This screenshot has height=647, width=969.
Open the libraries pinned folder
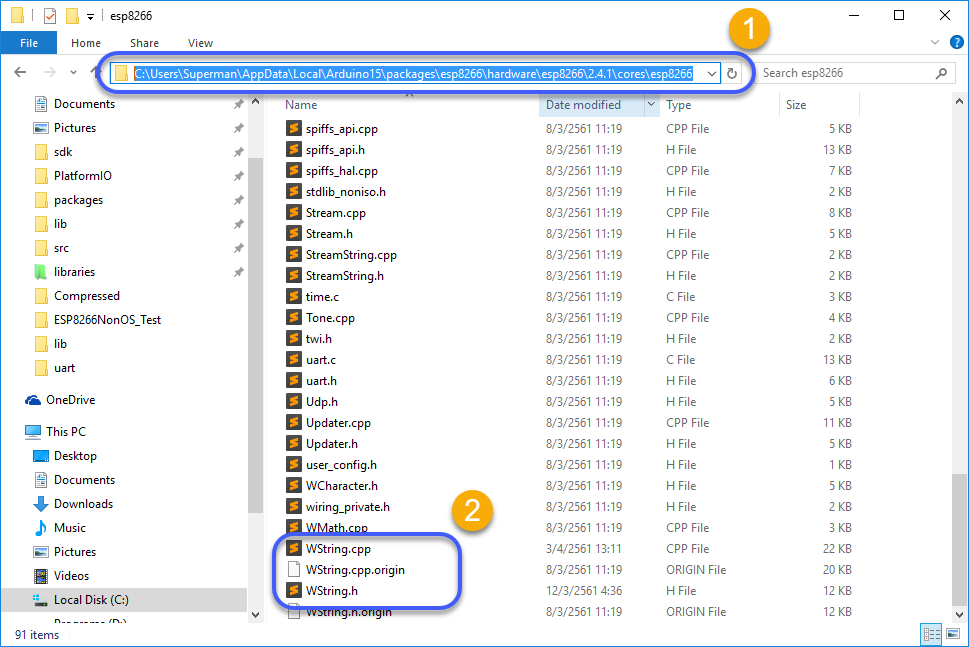(x=74, y=272)
